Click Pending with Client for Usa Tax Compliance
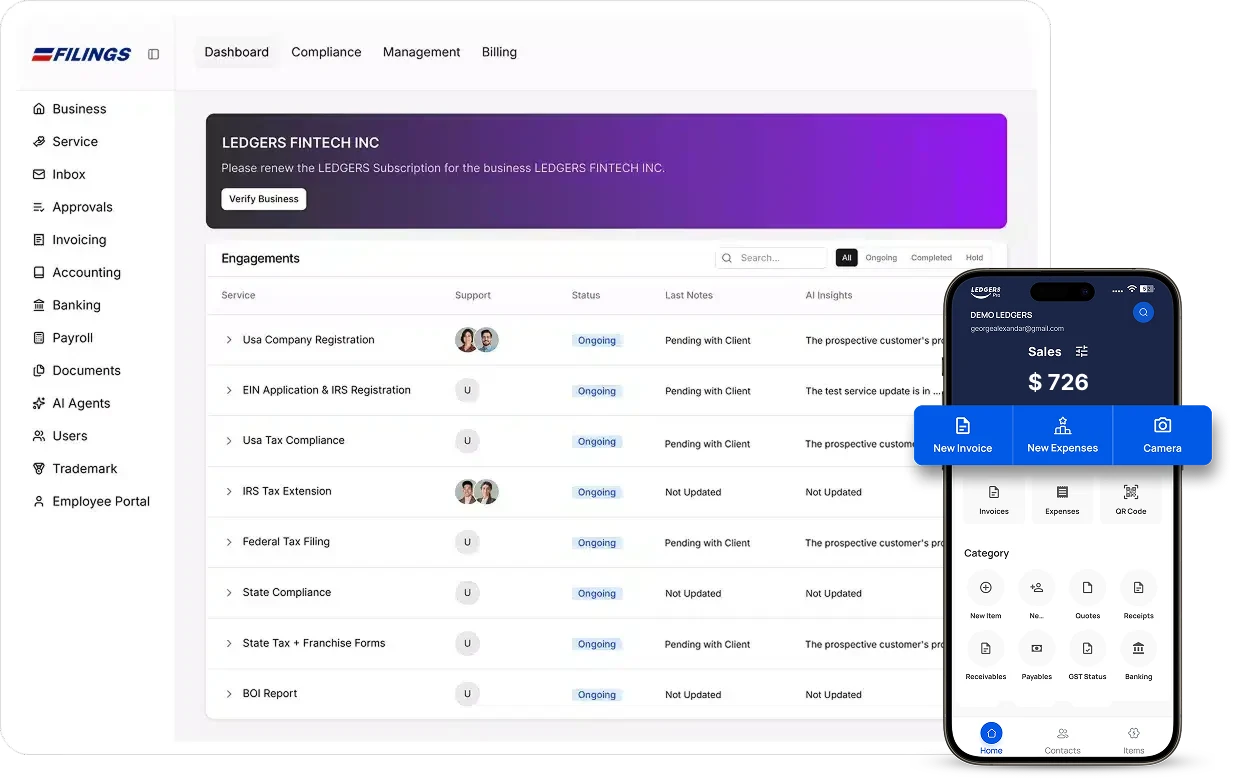 click(x=708, y=444)
